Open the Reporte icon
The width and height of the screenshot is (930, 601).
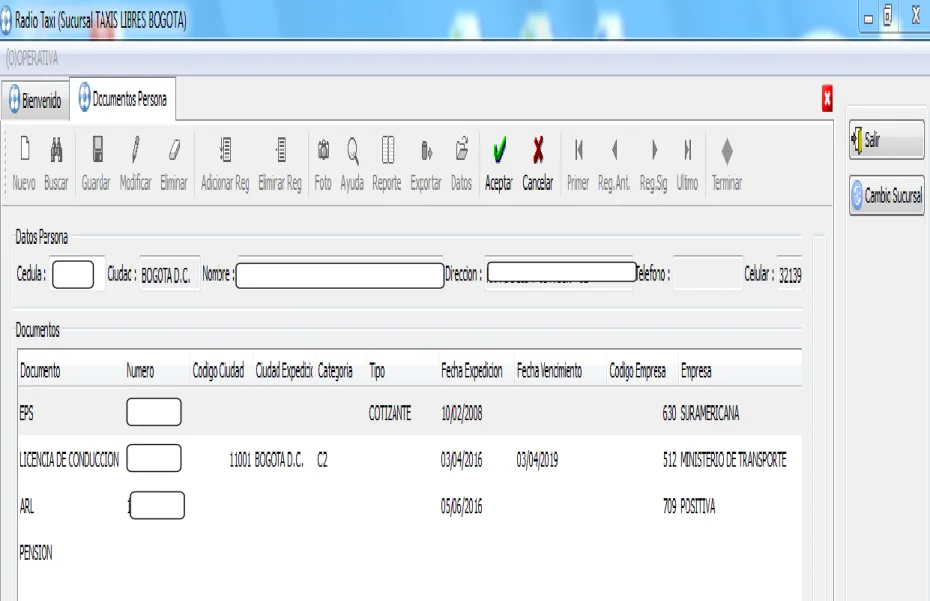[387, 163]
